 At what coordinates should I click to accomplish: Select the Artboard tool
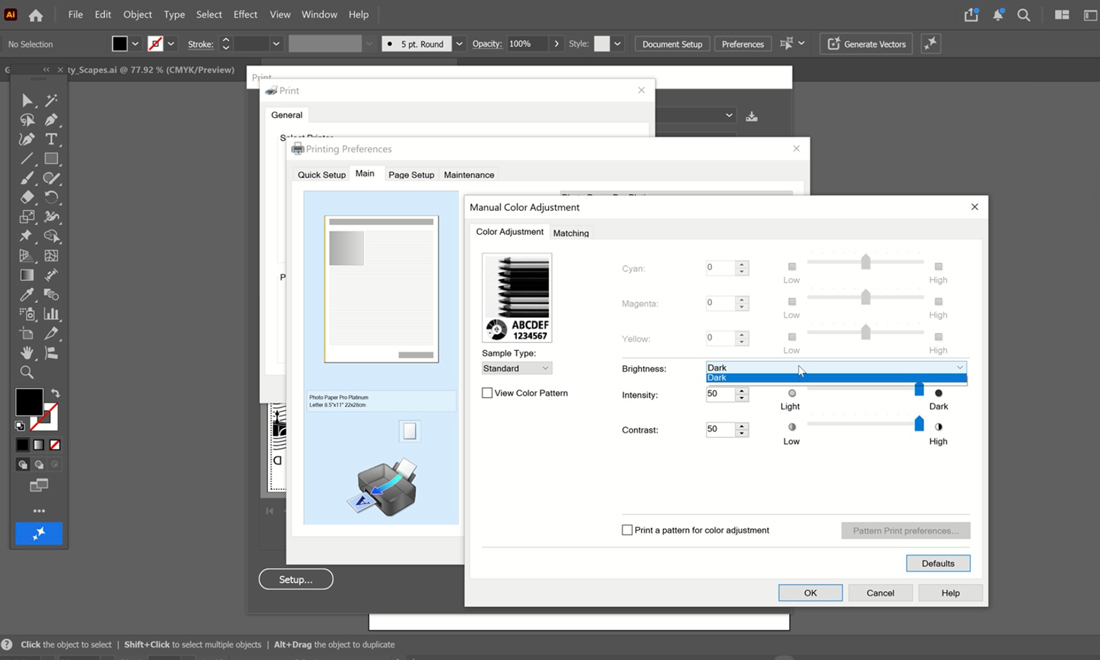[27, 333]
